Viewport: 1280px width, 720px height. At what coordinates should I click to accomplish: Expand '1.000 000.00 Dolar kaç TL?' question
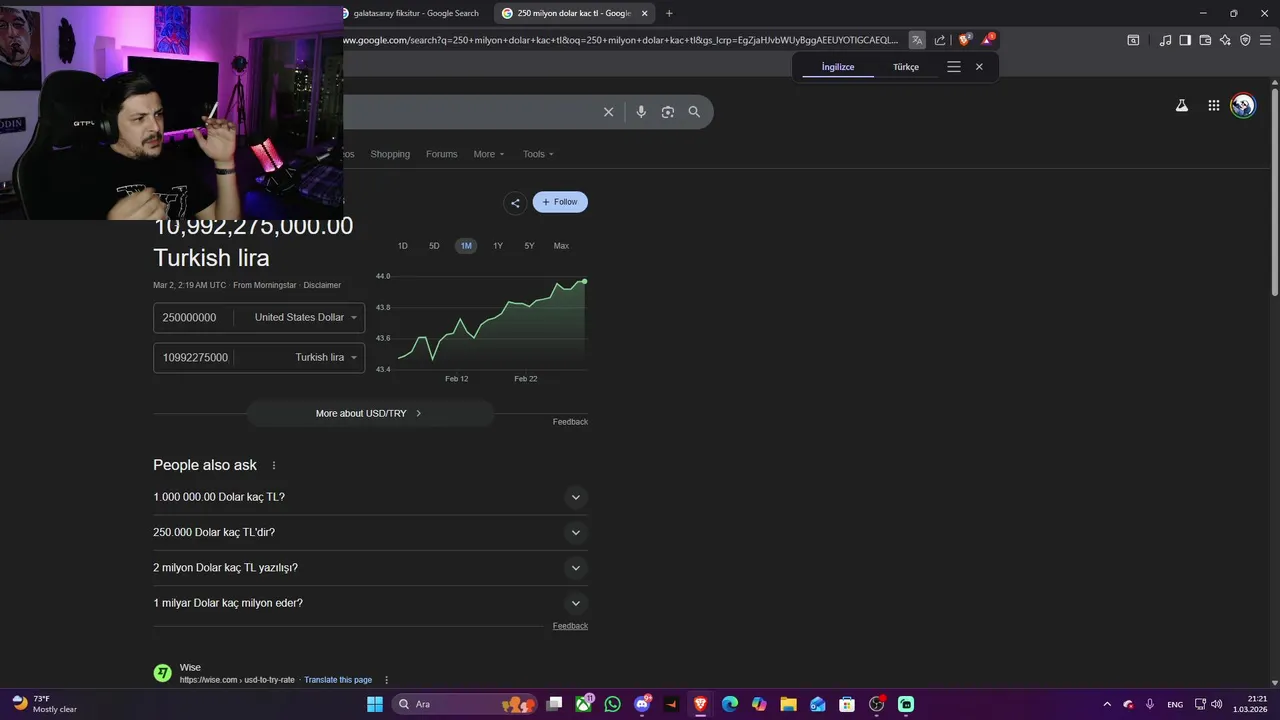pyautogui.click(x=369, y=497)
